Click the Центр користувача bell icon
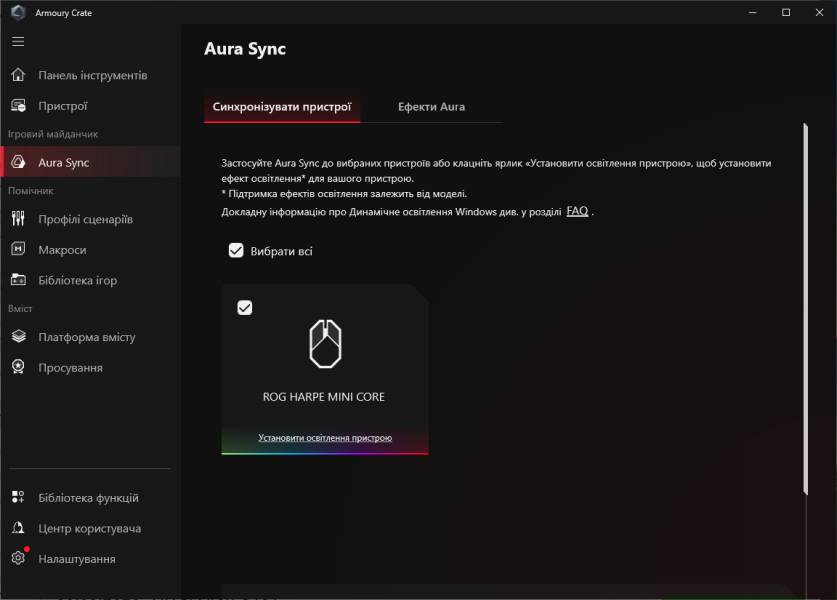 [18, 528]
